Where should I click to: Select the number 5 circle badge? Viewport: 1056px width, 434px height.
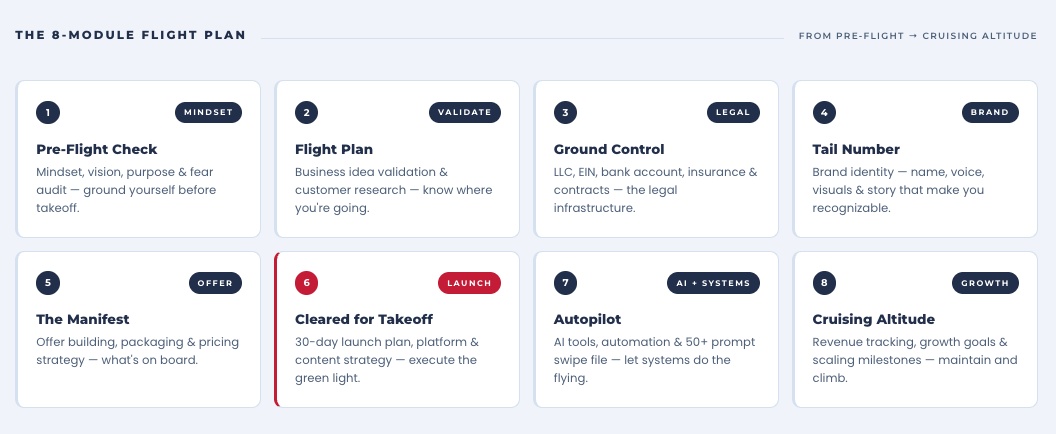pyautogui.click(x=48, y=283)
